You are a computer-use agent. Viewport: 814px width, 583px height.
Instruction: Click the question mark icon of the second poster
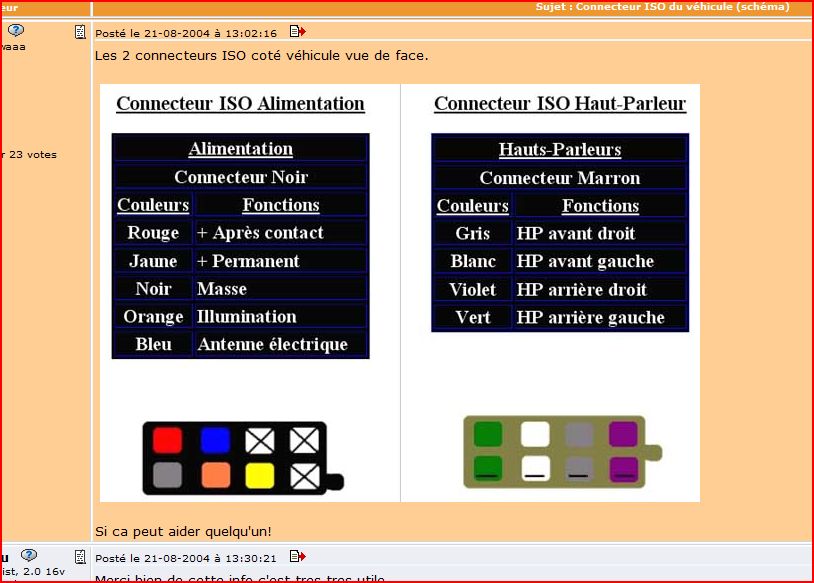pyautogui.click(x=29, y=555)
